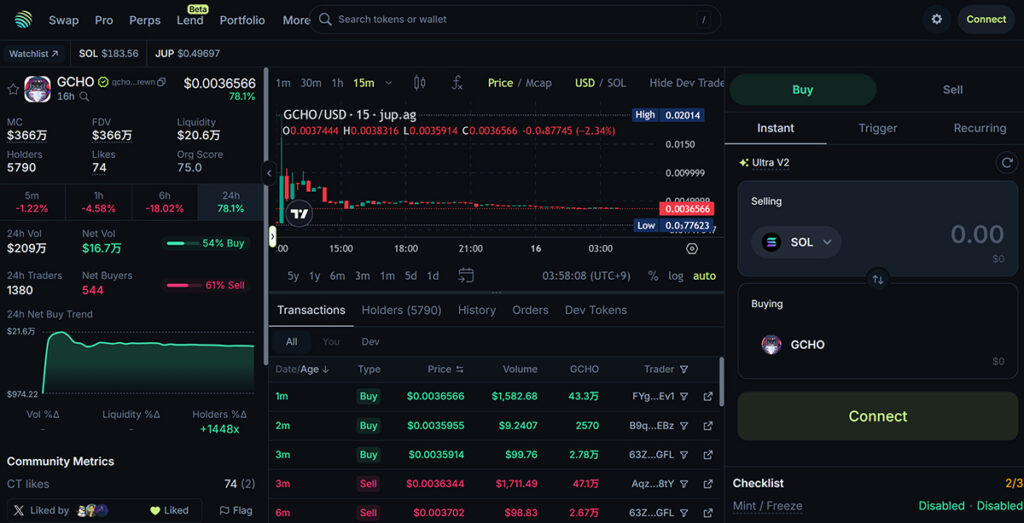Switch to Dev Tokens tab
The height and width of the screenshot is (523, 1024).
[596, 310]
